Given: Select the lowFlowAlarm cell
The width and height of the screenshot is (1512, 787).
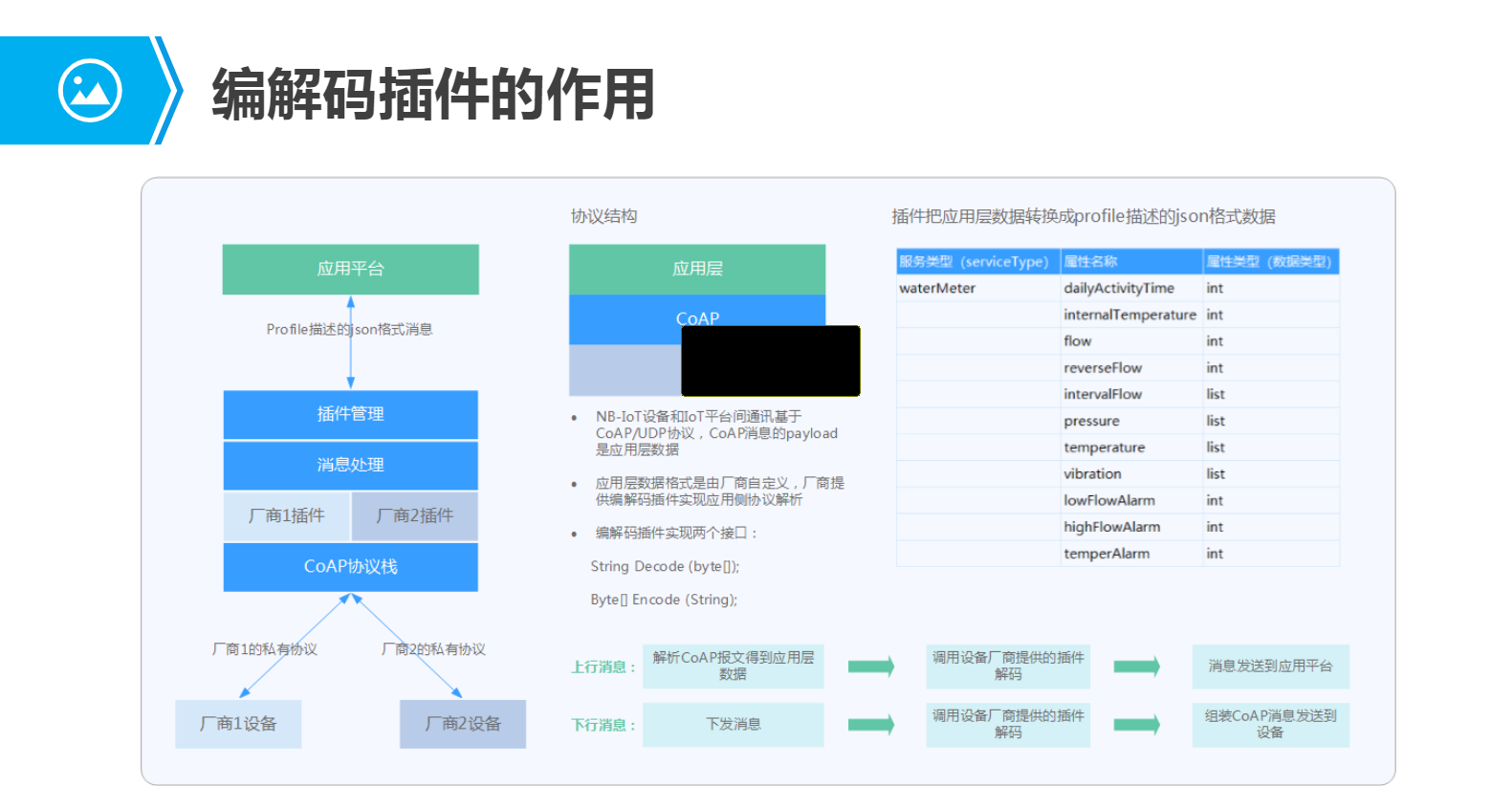Looking at the screenshot, I should (x=1131, y=500).
